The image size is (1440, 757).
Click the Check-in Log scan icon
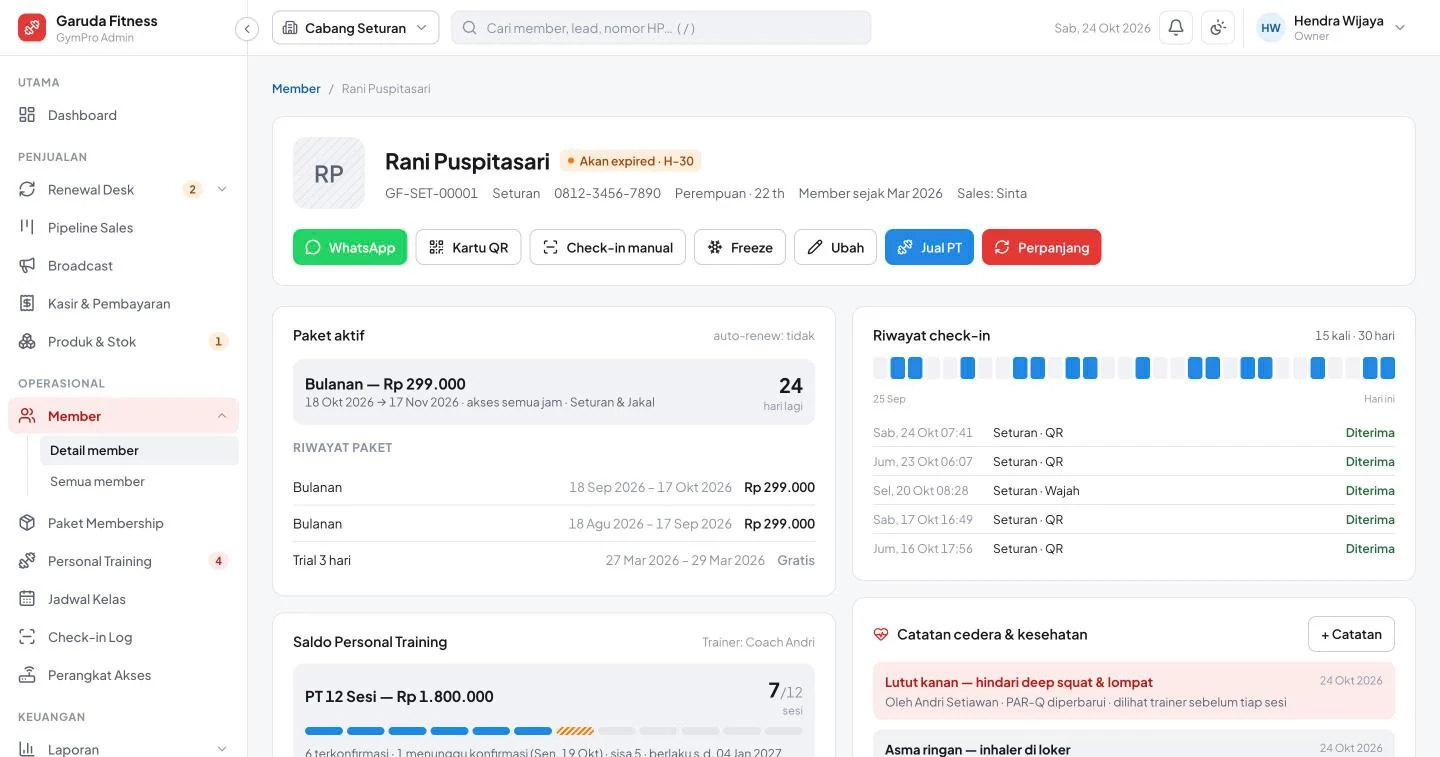[27, 637]
